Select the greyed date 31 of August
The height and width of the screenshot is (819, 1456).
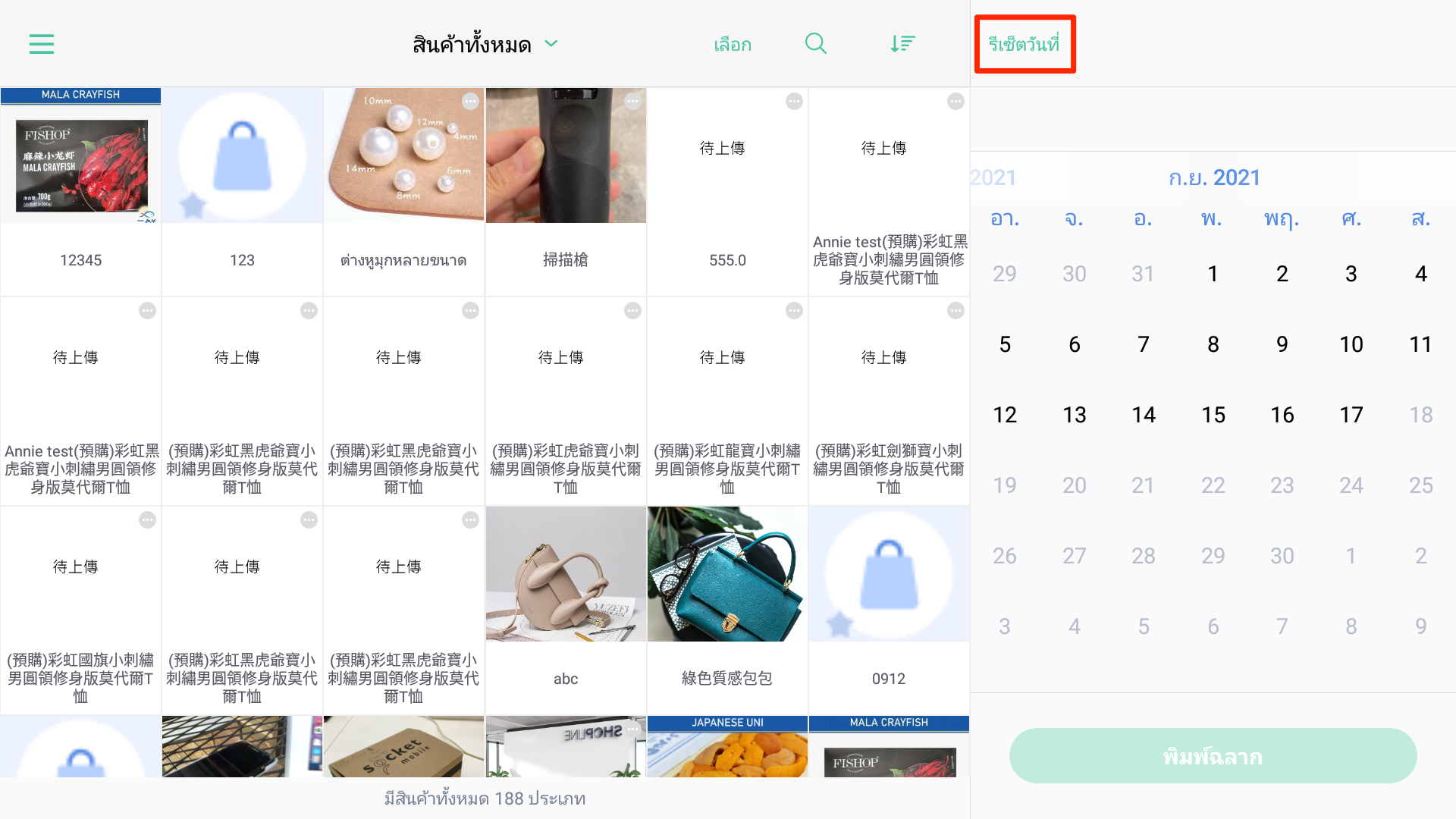[x=1144, y=274]
